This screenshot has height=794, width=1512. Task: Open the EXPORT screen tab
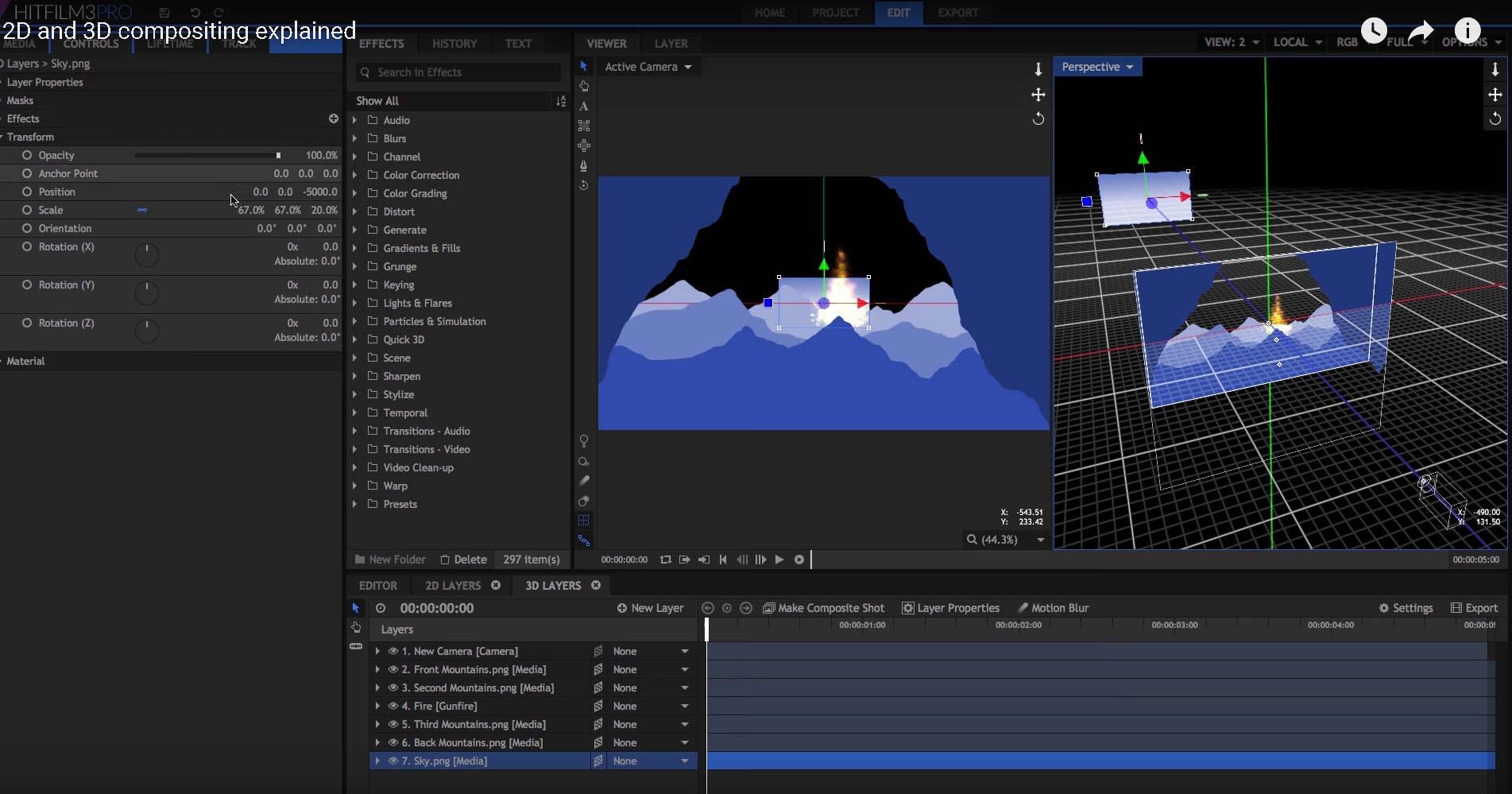coord(957,13)
